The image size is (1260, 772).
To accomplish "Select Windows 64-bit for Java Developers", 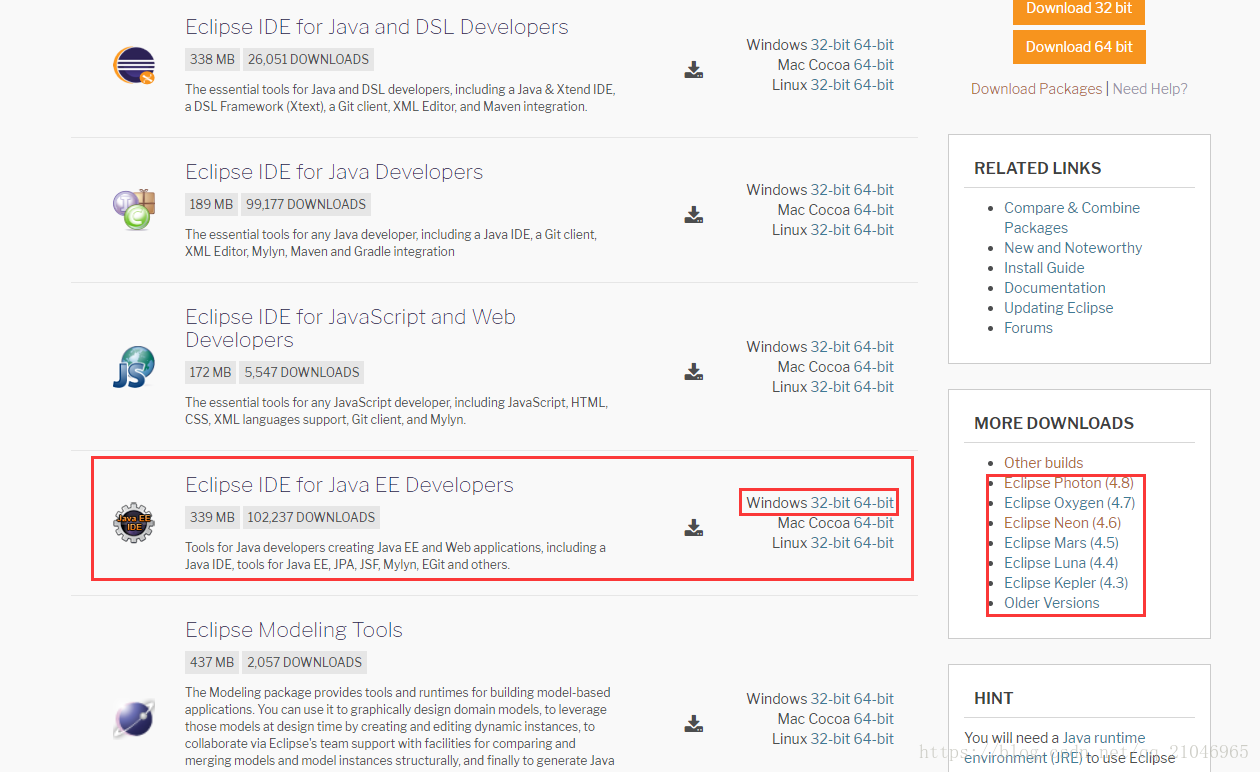I will tap(874, 190).
